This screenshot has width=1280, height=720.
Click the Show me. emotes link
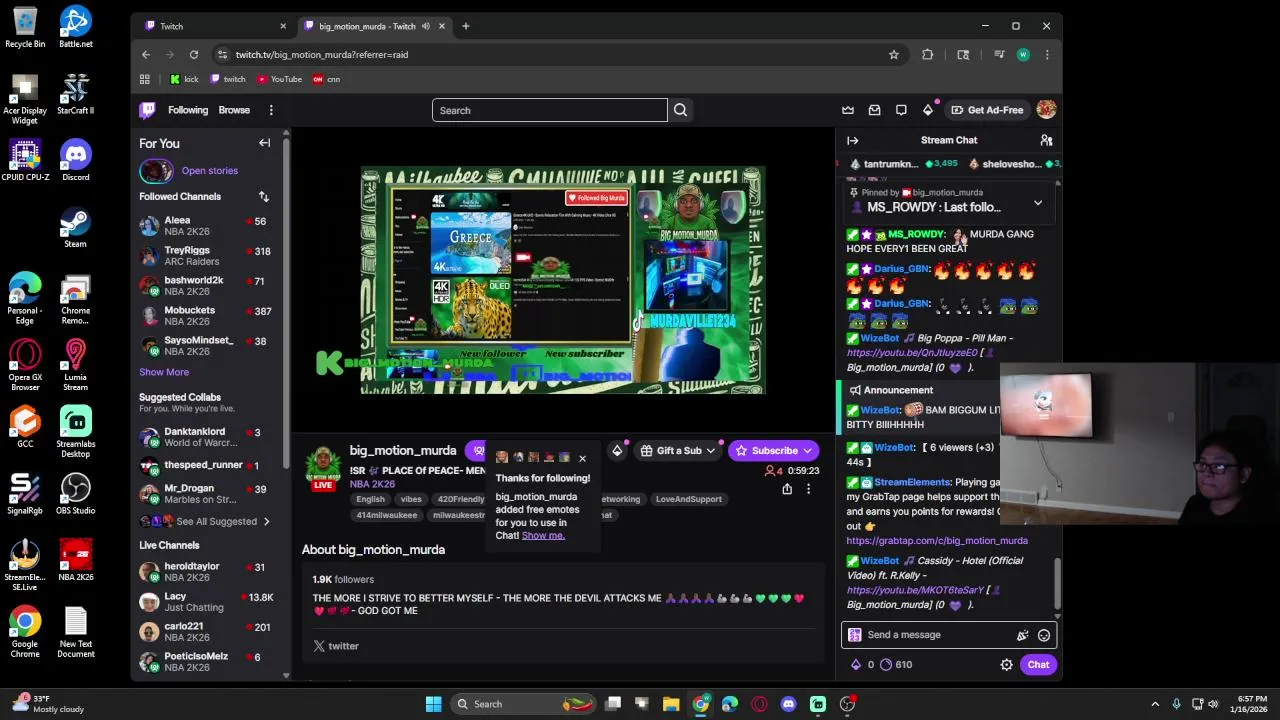click(x=543, y=536)
